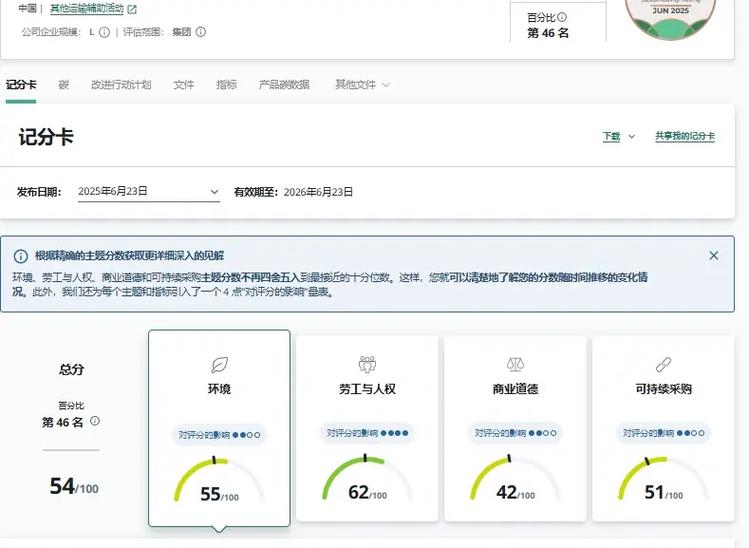
Task: Click the 有效期至 2026年6月23日 text
Action: point(293,192)
